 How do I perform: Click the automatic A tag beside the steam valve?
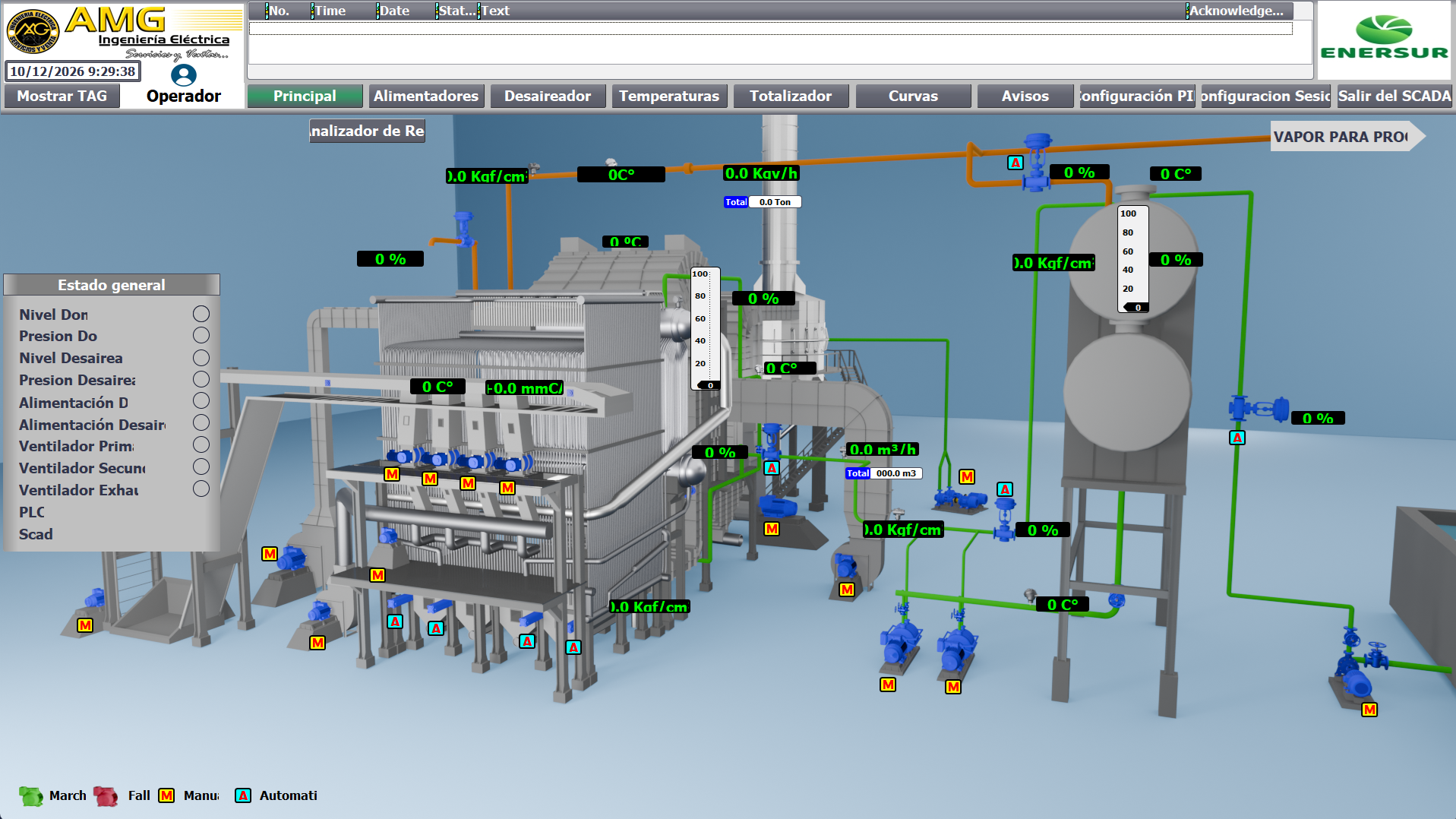point(1015,163)
